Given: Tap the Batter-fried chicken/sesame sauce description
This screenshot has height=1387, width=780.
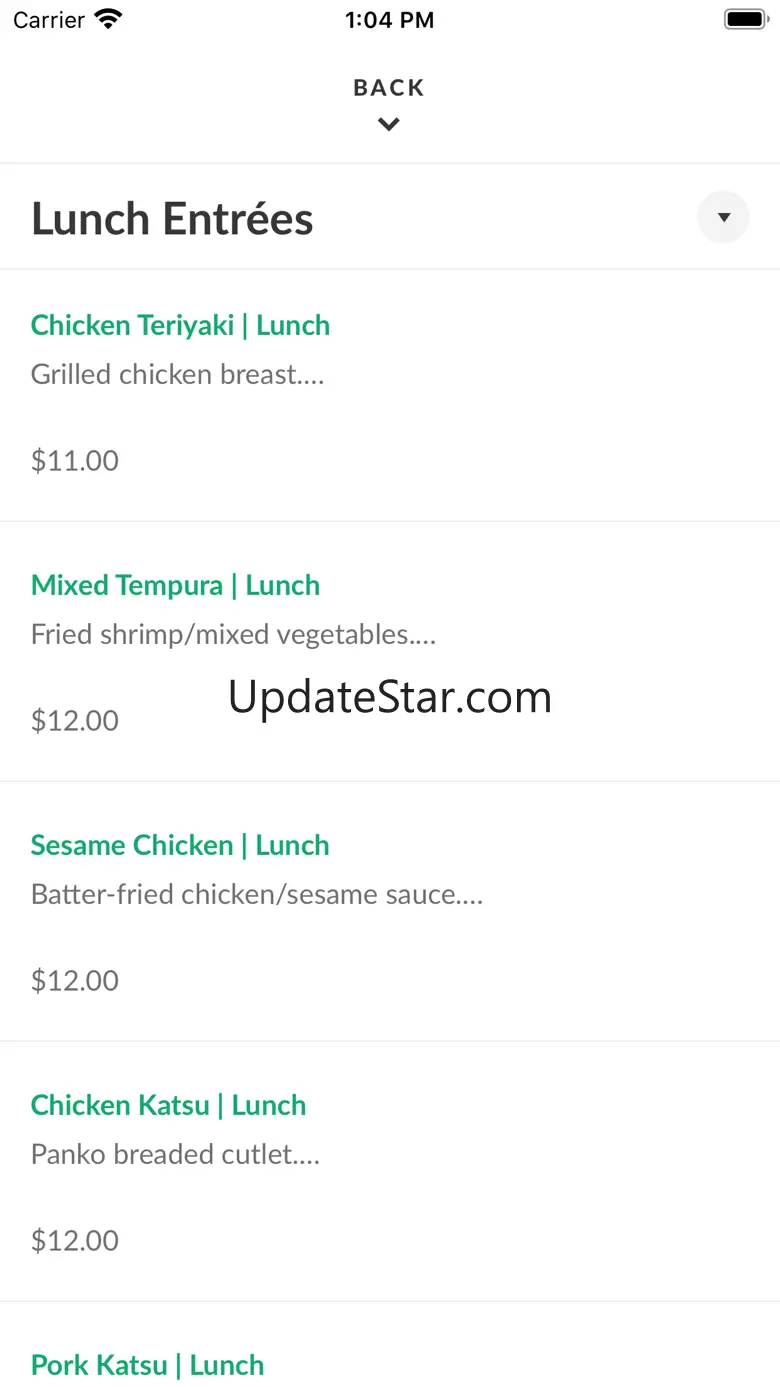Looking at the screenshot, I should [257, 894].
